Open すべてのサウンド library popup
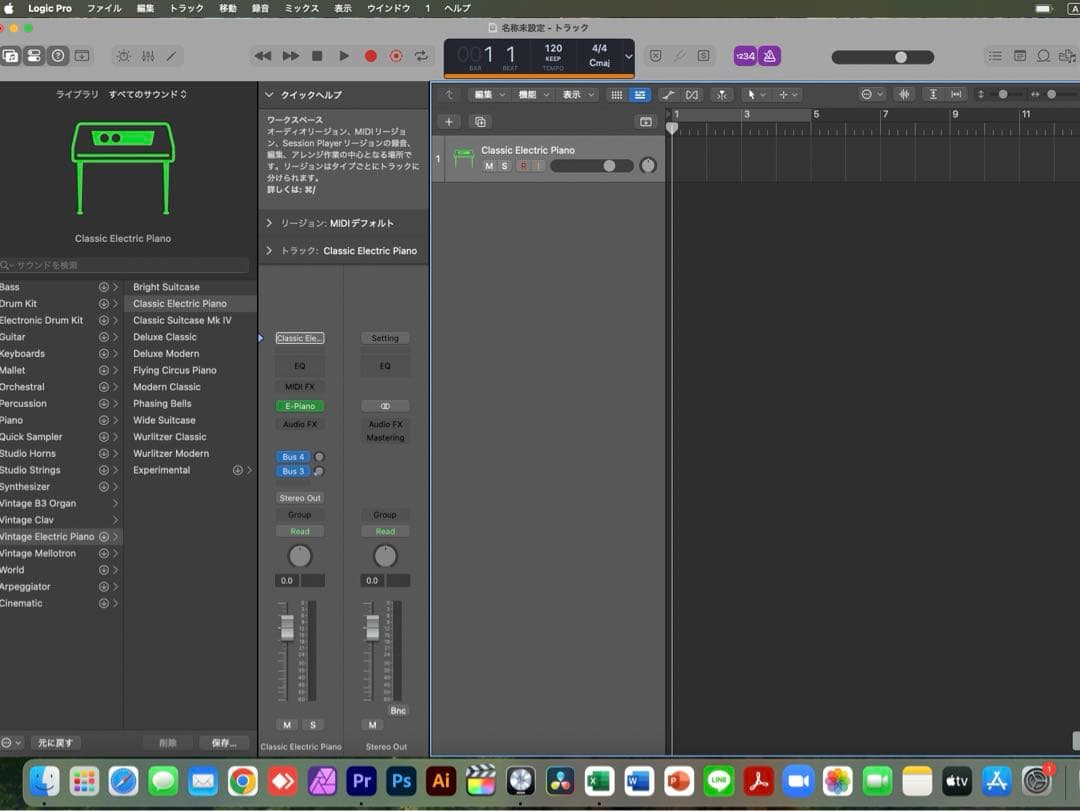 click(147, 94)
